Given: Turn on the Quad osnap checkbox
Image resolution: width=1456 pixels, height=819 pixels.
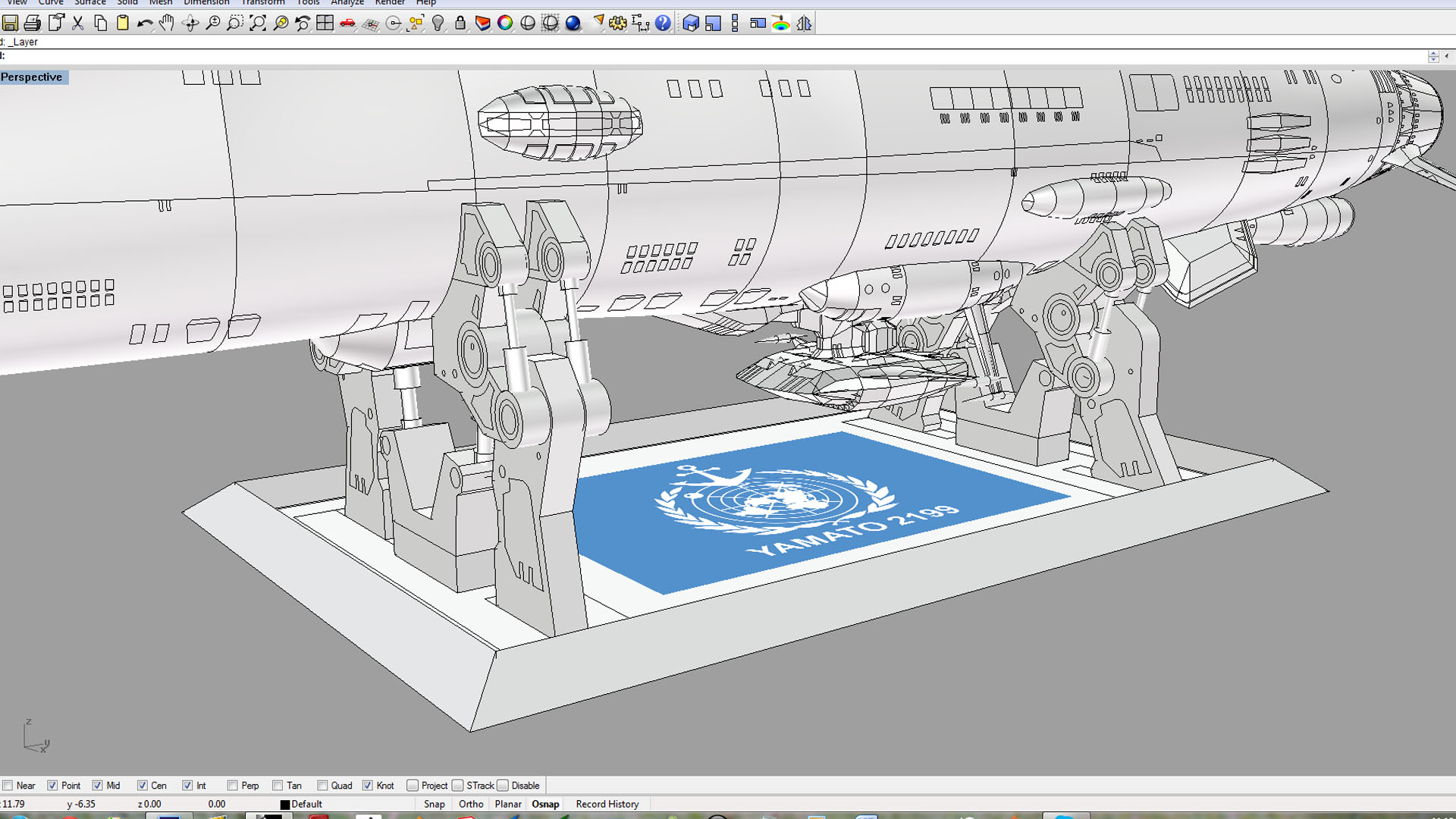Looking at the screenshot, I should [x=322, y=786].
